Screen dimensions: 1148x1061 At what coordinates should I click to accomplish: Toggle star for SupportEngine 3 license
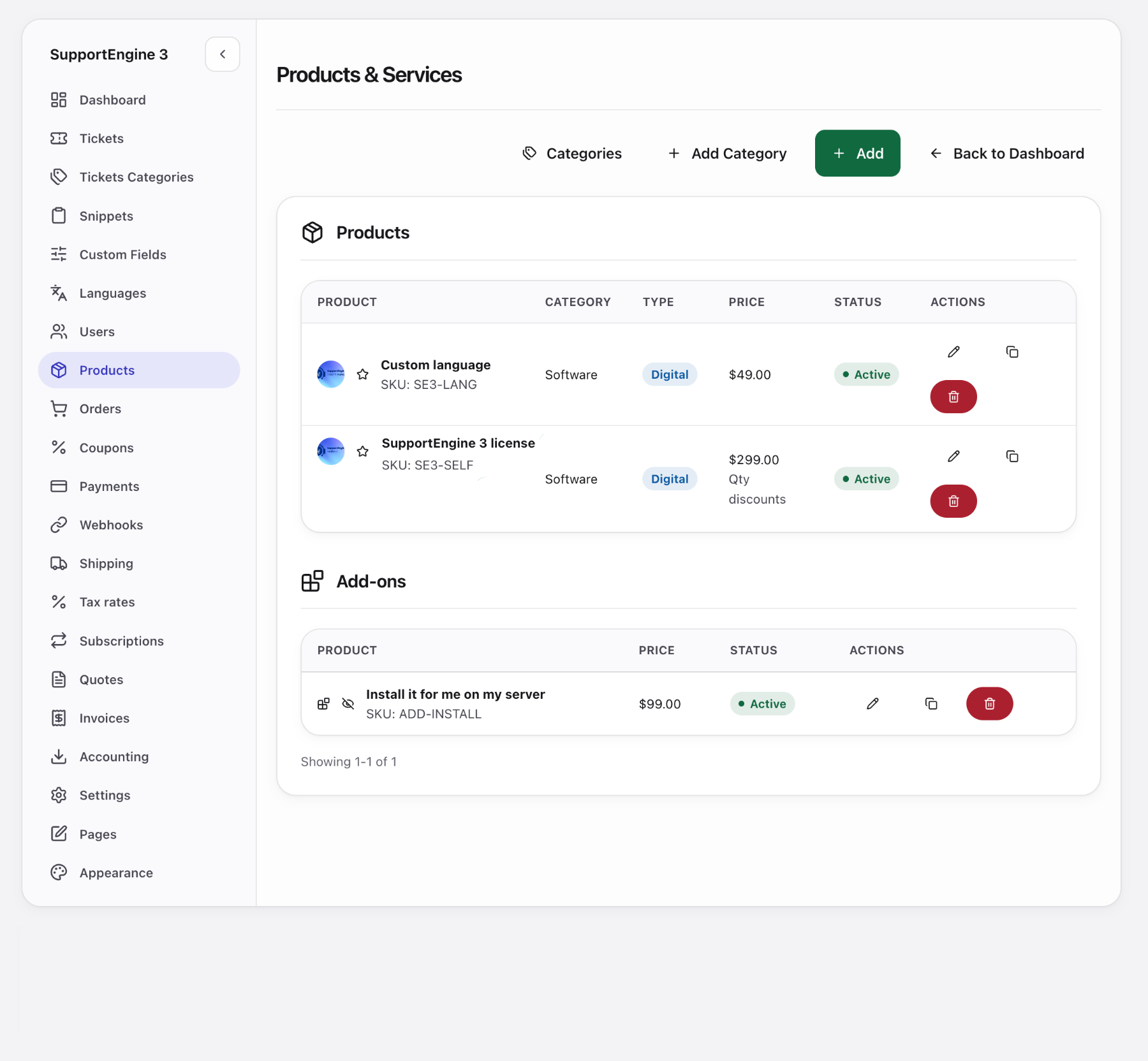[x=363, y=451]
